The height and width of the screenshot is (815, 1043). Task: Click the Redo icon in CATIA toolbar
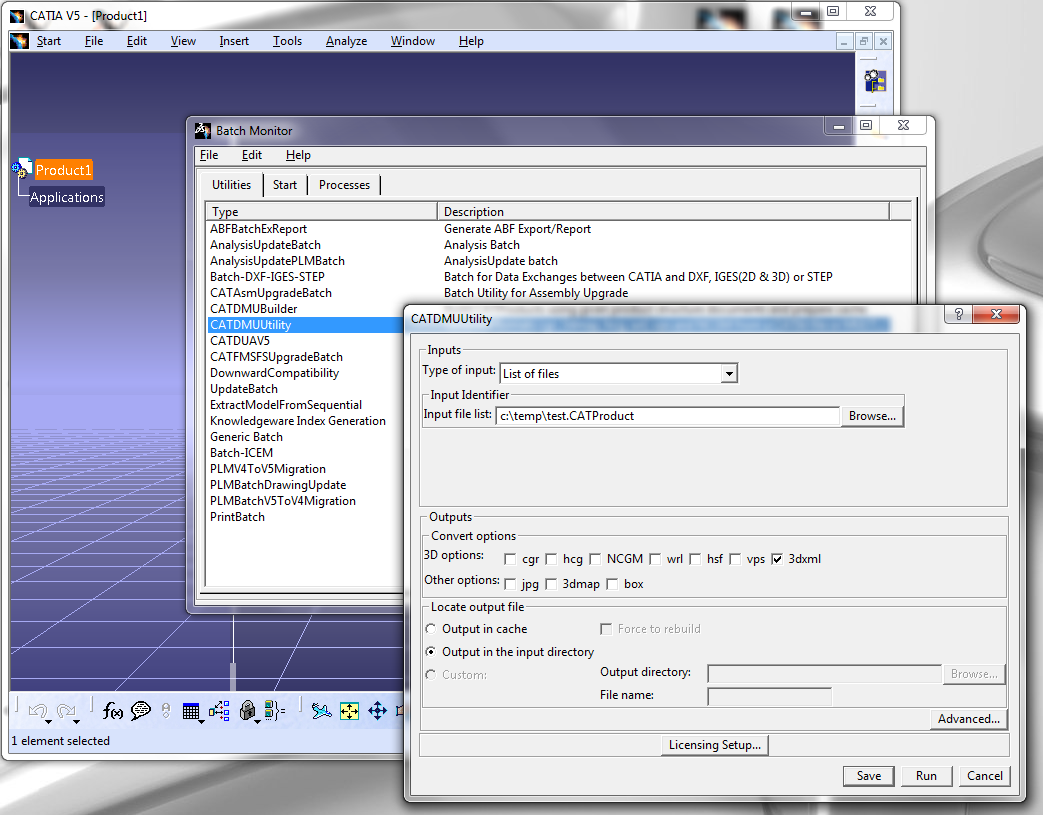tap(66, 711)
